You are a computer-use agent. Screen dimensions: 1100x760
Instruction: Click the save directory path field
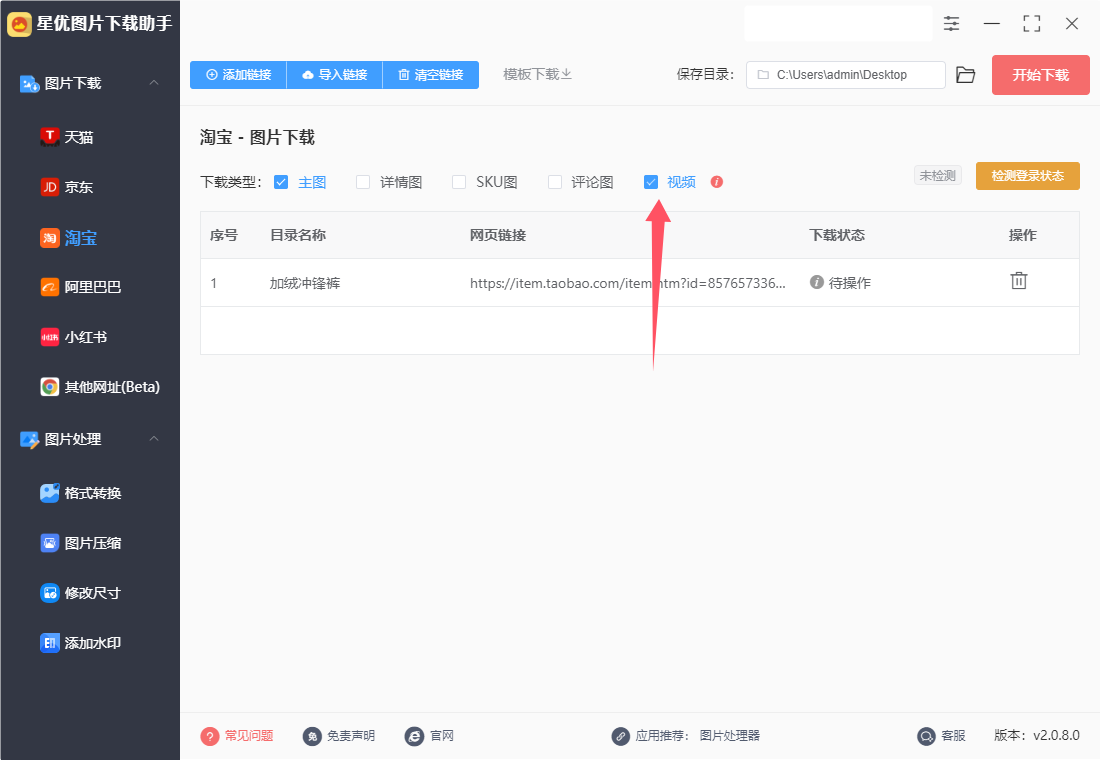click(845, 75)
